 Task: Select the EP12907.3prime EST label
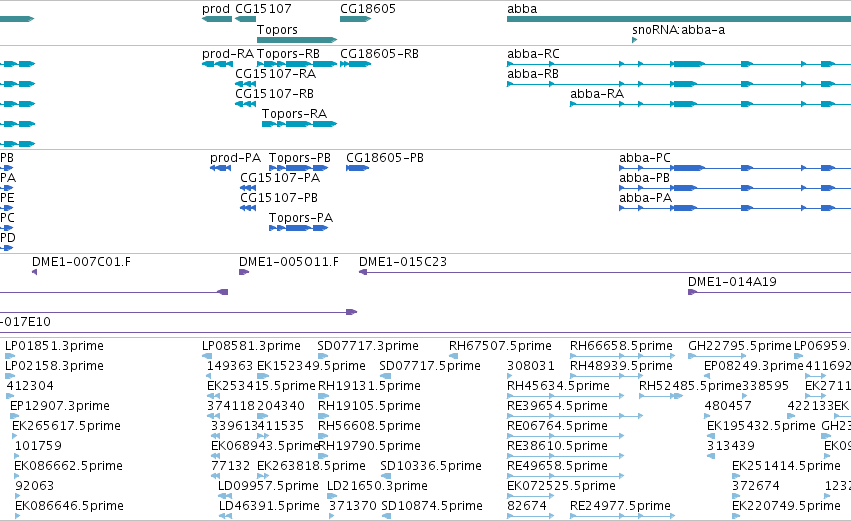(60, 406)
